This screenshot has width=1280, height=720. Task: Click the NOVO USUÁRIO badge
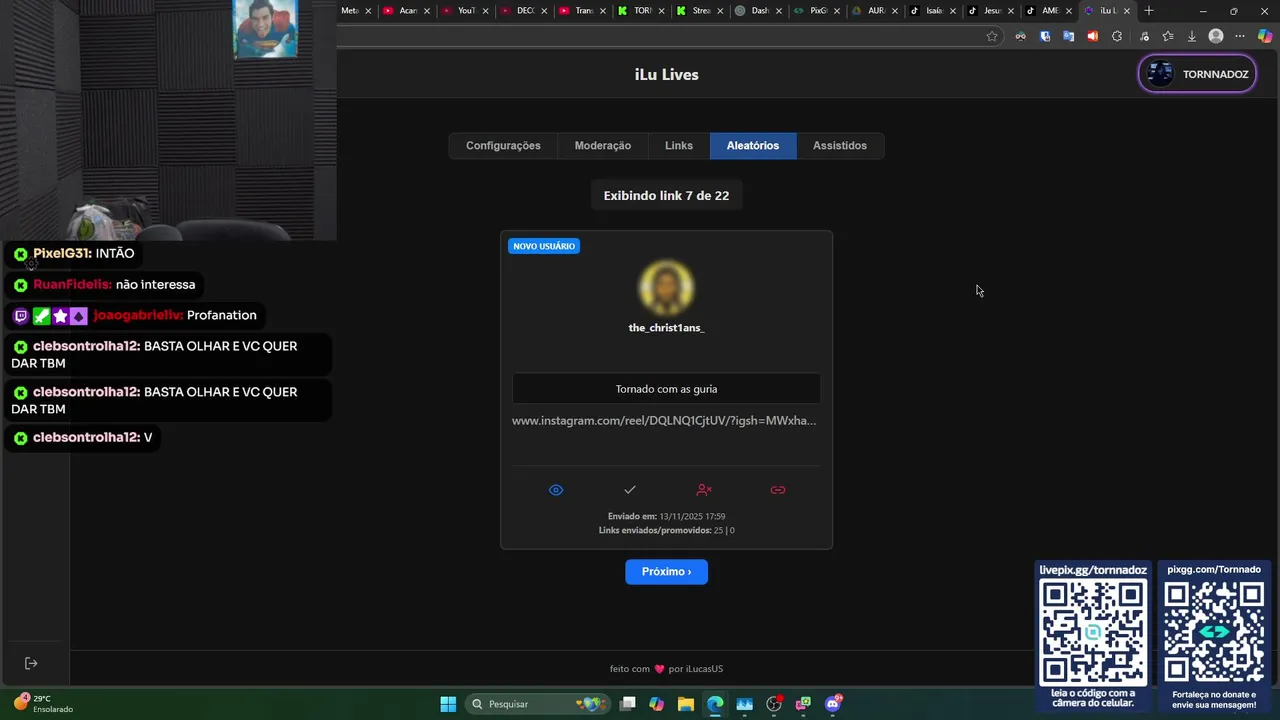click(544, 246)
